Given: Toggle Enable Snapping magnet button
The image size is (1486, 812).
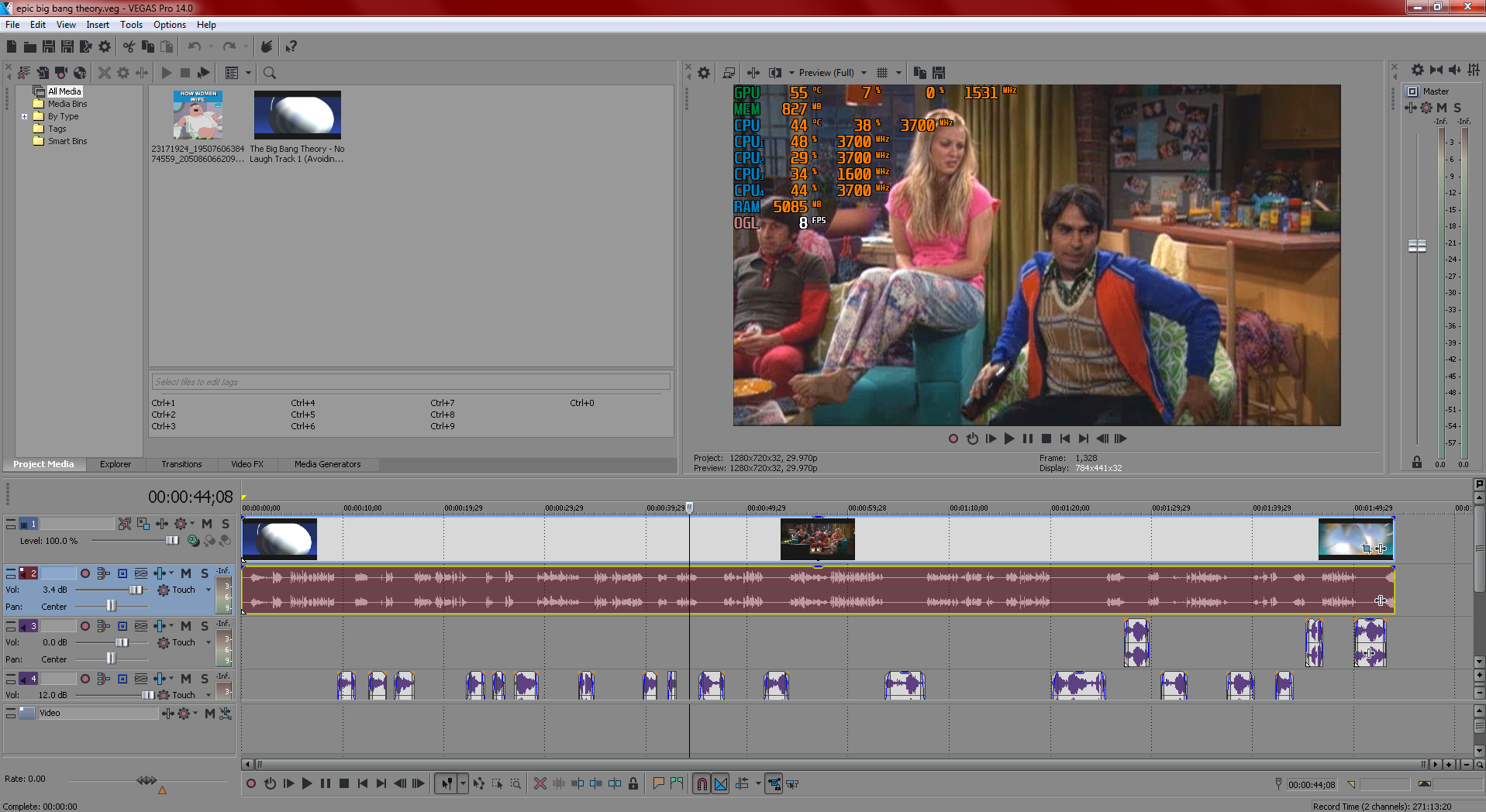Looking at the screenshot, I should click(x=702, y=784).
